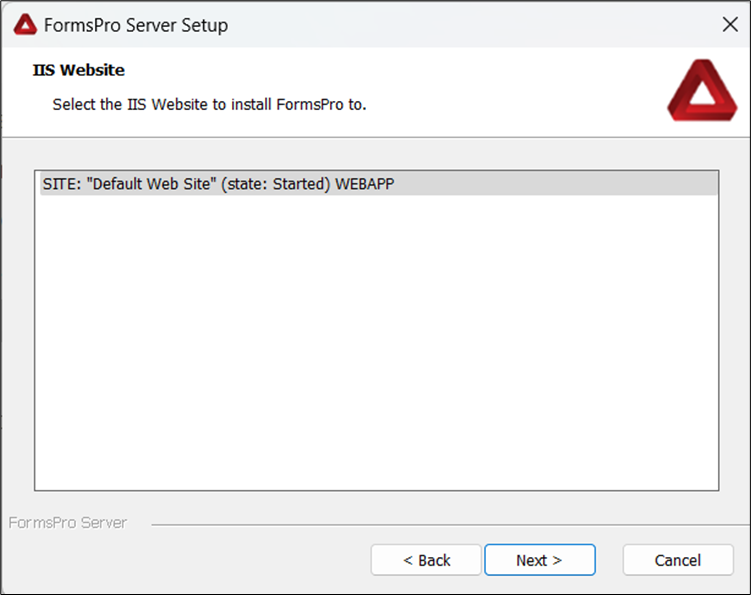The image size is (751, 595).
Task: Click the 'FormsPro Server' footer label
Action: pos(67,523)
